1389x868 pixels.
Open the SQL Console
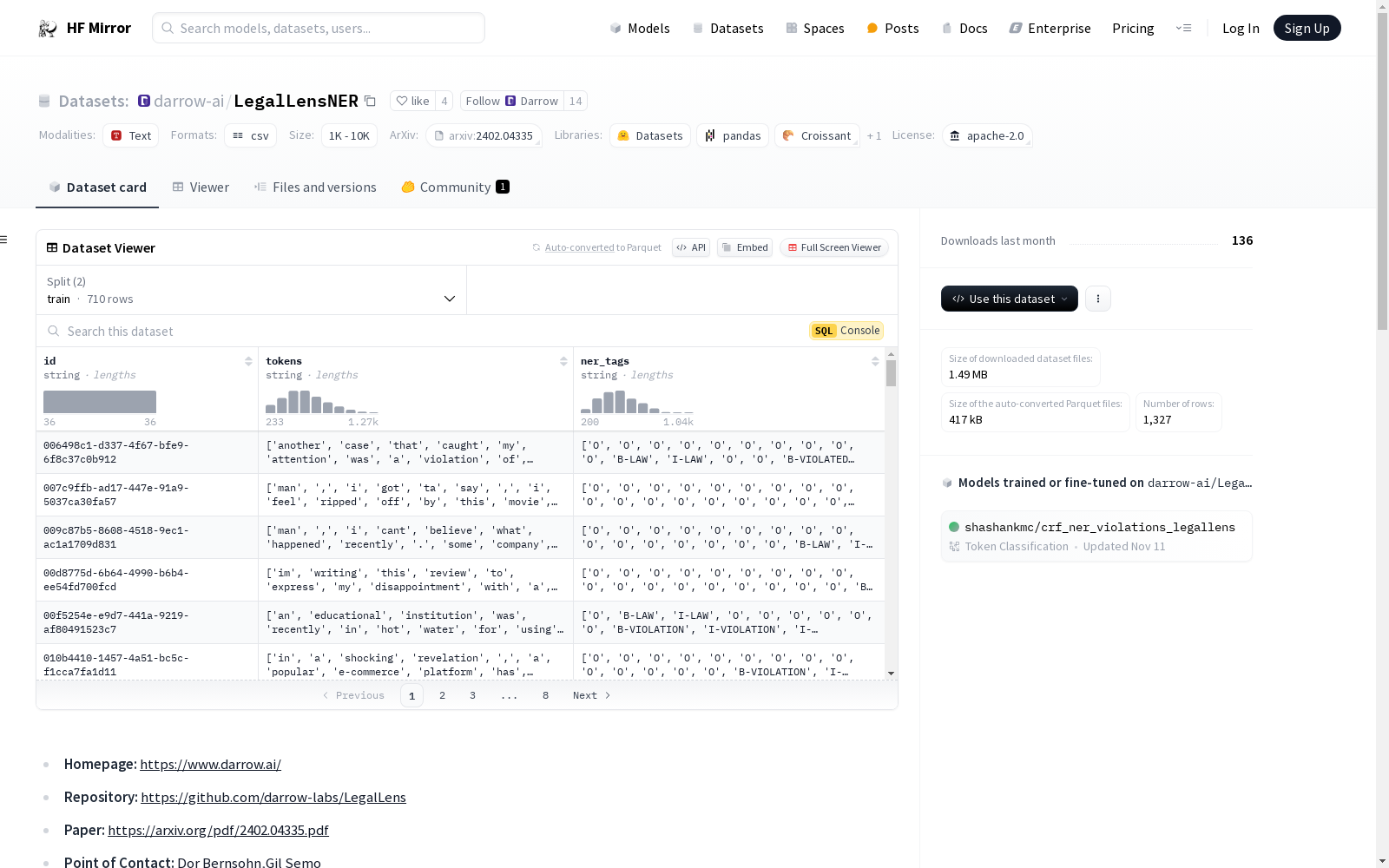point(846,331)
